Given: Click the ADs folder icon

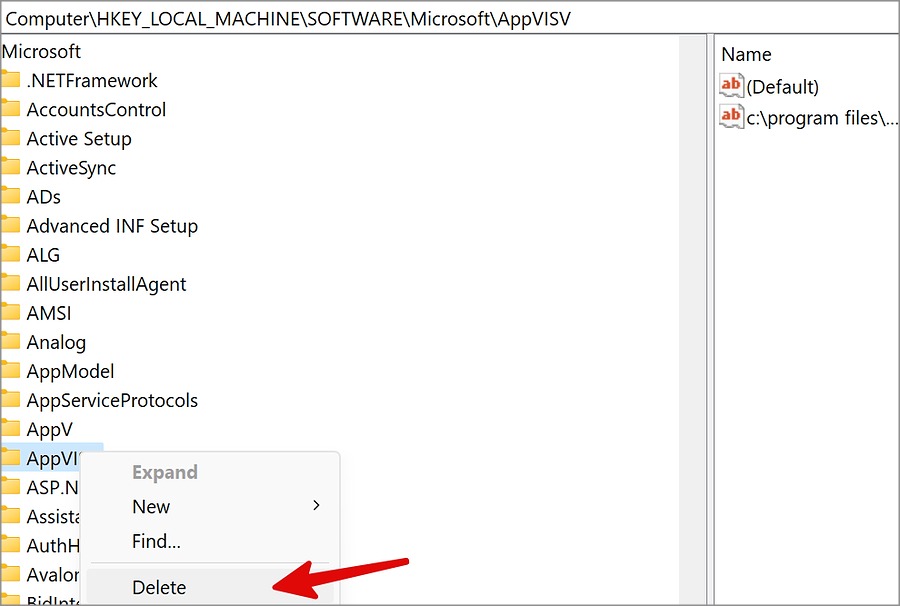Looking at the screenshot, I should [10, 196].
